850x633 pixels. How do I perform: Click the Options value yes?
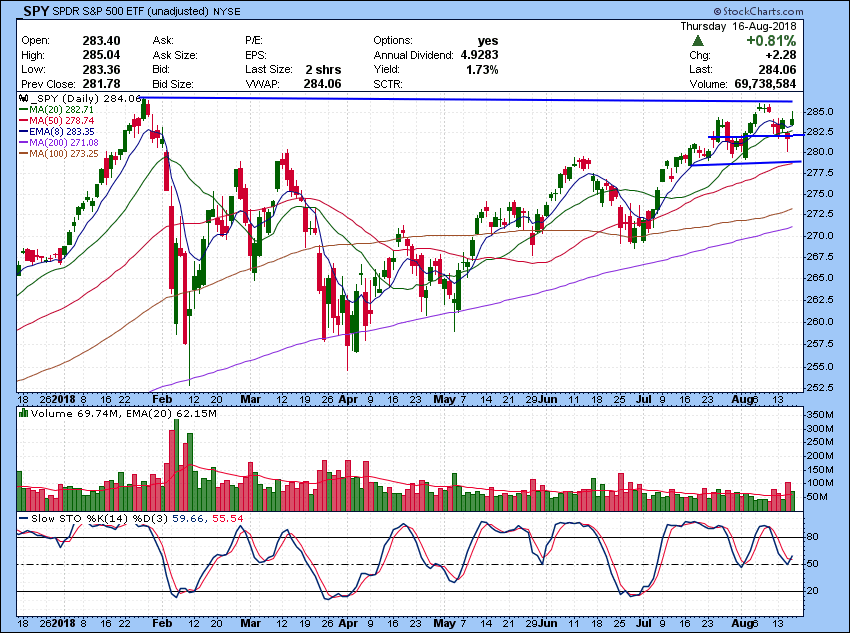coord(488,41)
